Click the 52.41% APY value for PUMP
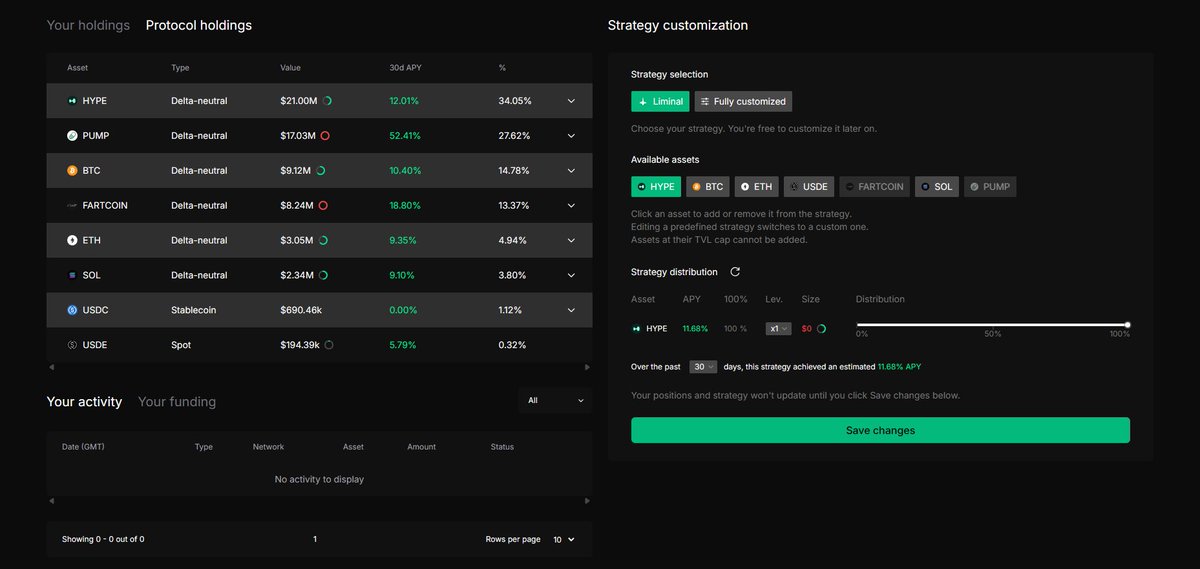1200x569 pixels. point(404,136)
